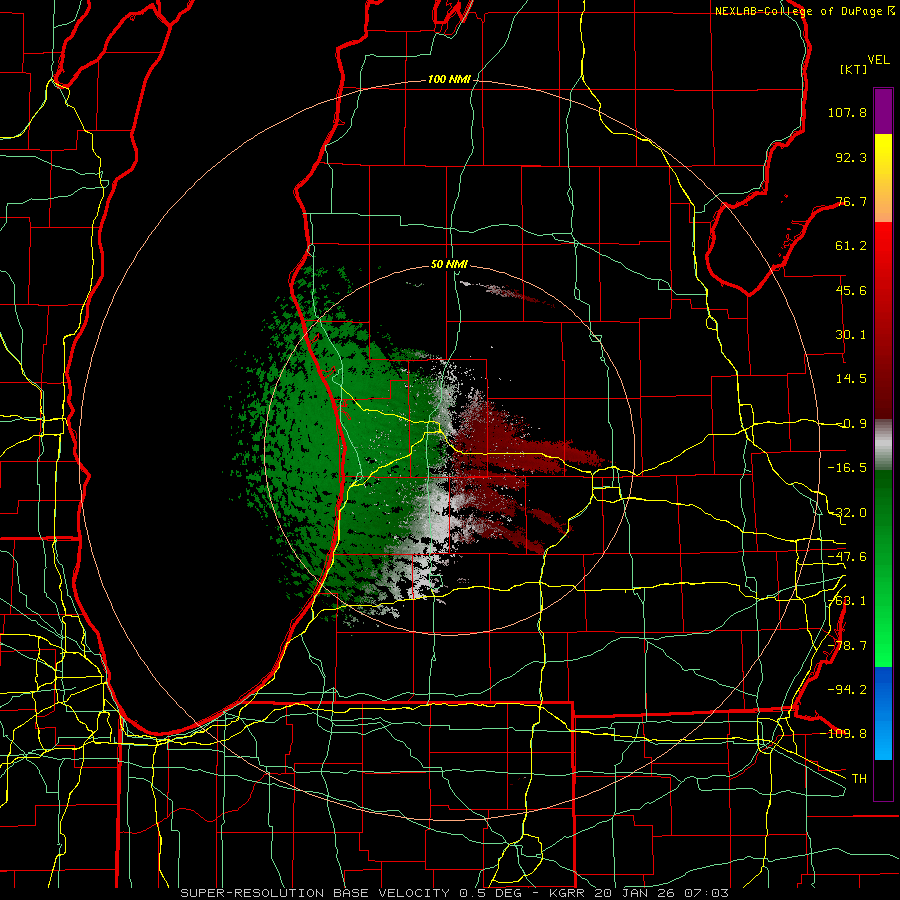The height and width of the screenshot is (900, 900).
Task: Click the 92.3 legend value
Action: point(851,157)
